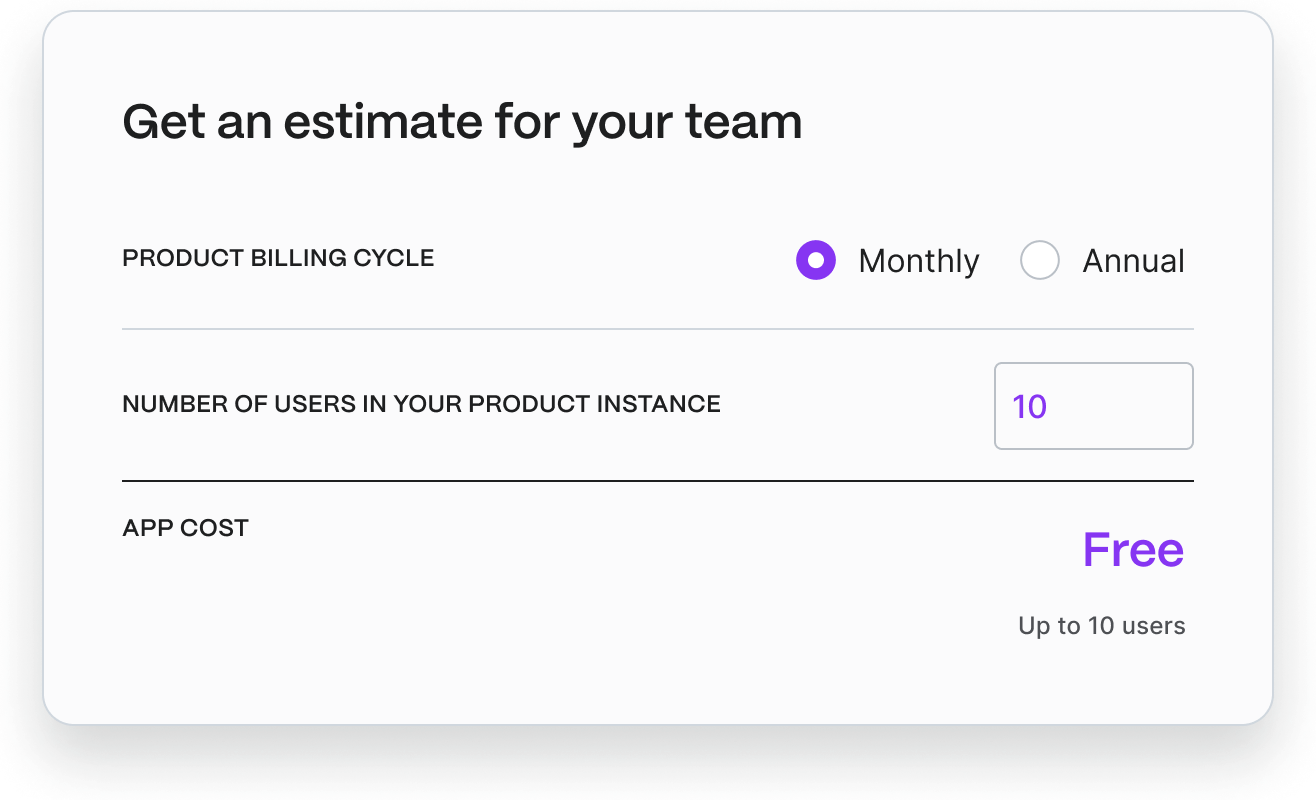Image resolution: width=1316 pixels, height=800 pixels.
Task: Click the light divider below billing cycle row
Action: pyautogui.click(x=658, y=329)
